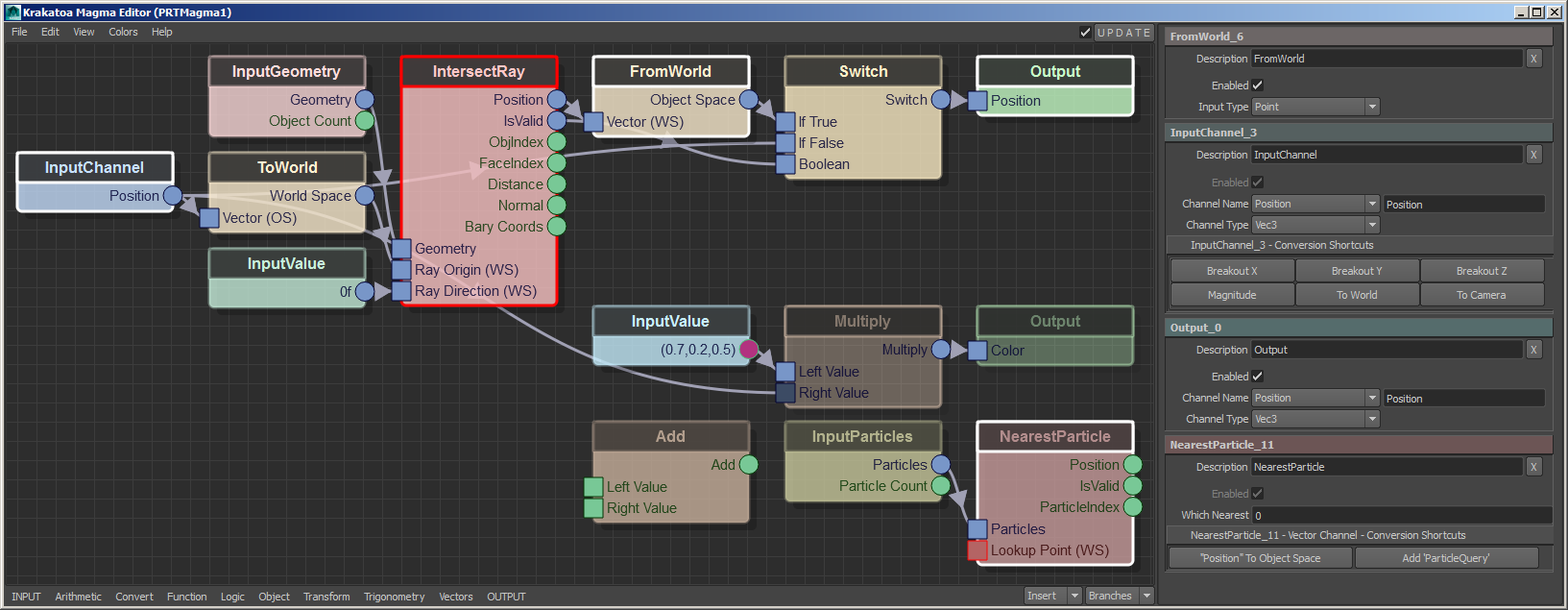The image size is (1568, 610).
Task: Click the Boolean input socket
Action: tap(785, 164)
